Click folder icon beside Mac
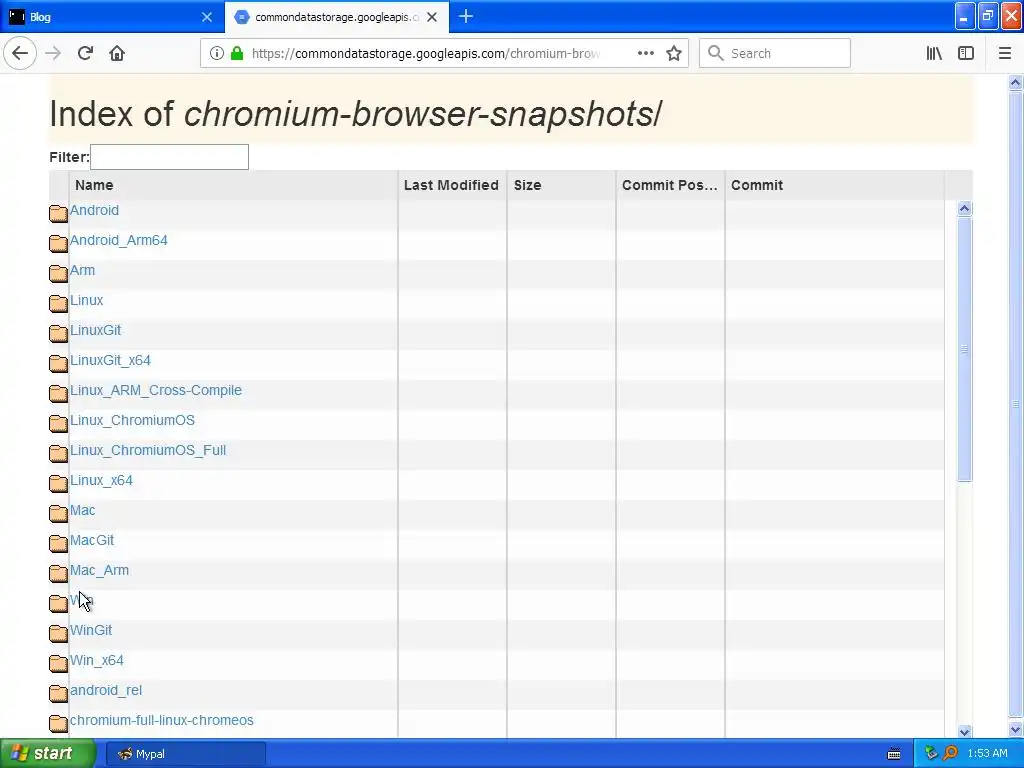This screenshot has width=1024, height=768. pyautogui.click(x=58, y=513)
